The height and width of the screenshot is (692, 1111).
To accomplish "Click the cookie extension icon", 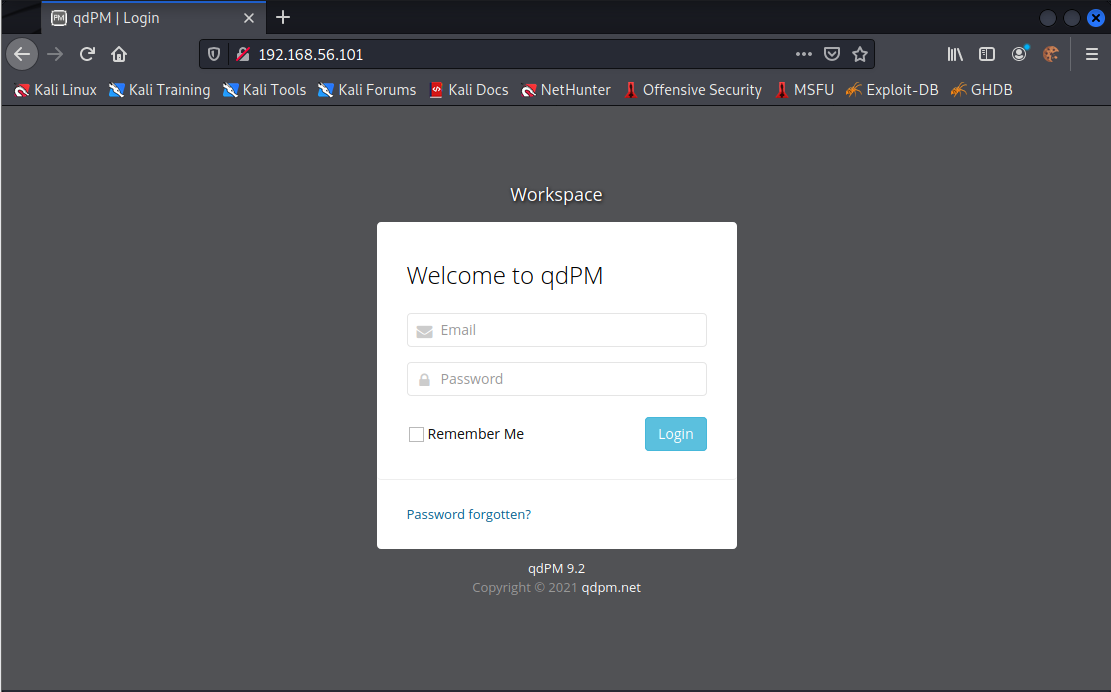I will coord(1051,54).
